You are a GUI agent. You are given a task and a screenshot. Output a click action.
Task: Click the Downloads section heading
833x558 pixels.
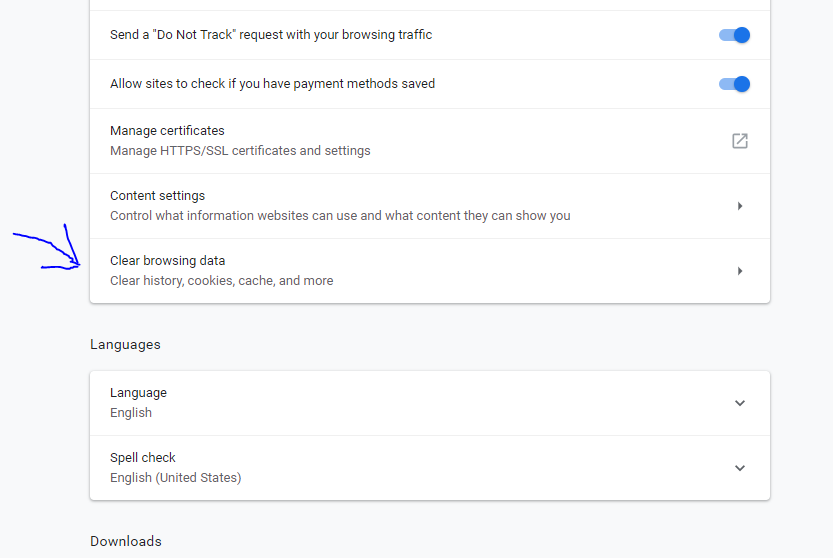(x=125, y=541)
